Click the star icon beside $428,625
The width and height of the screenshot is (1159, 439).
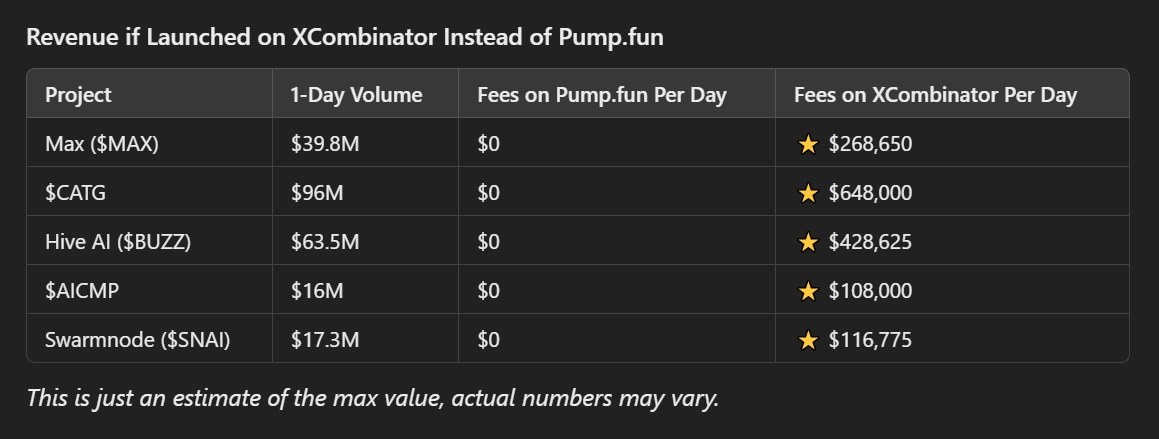pos(808,242)
